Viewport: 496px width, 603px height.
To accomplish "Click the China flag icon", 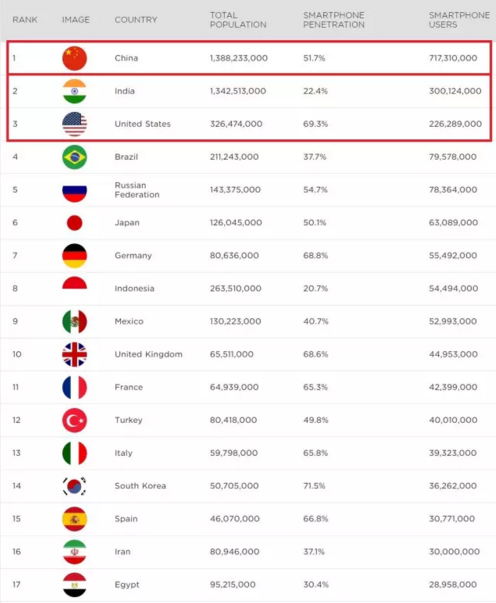I will click(75, 58).
